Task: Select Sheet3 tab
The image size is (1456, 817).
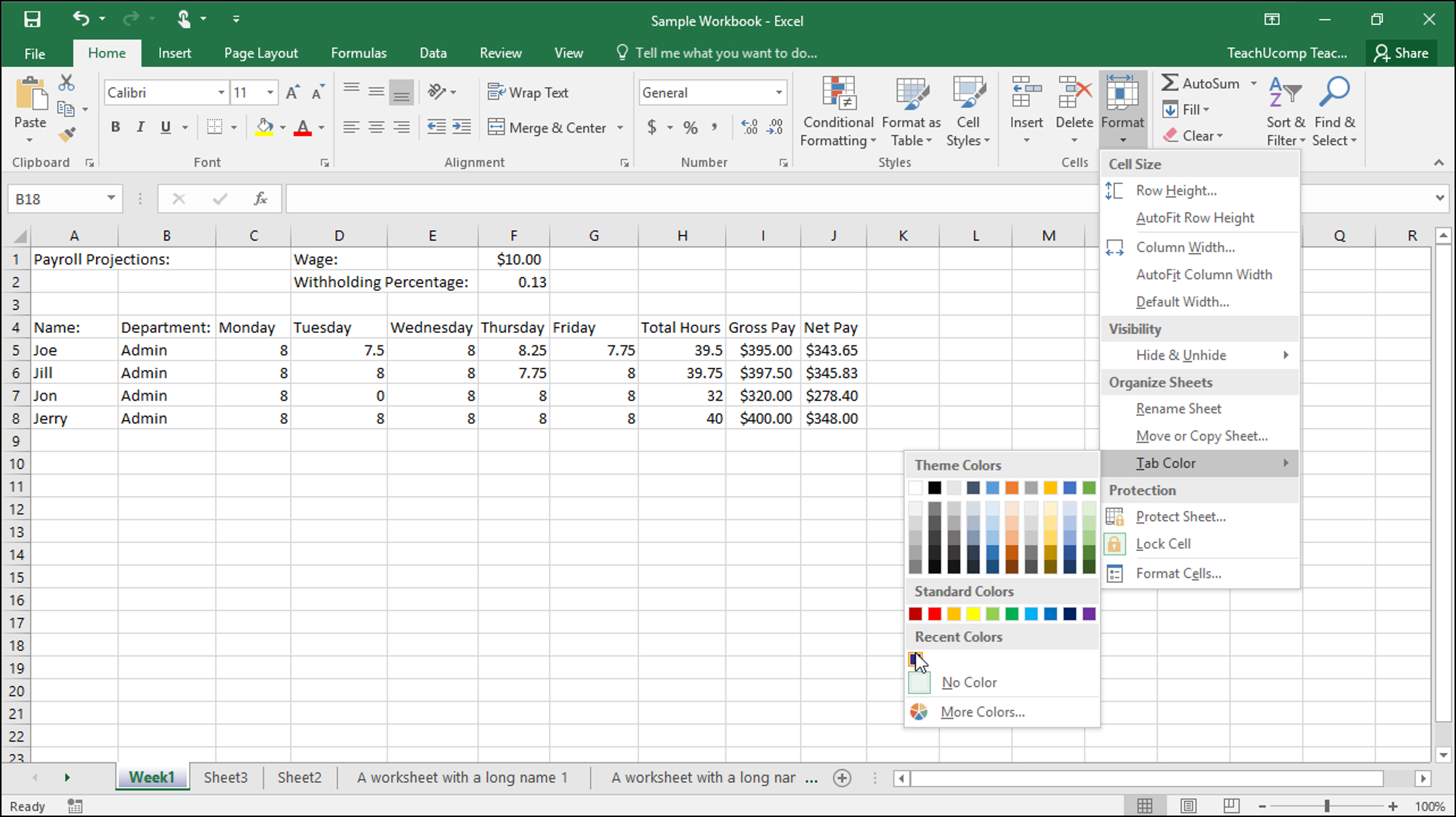Action: 224,777
